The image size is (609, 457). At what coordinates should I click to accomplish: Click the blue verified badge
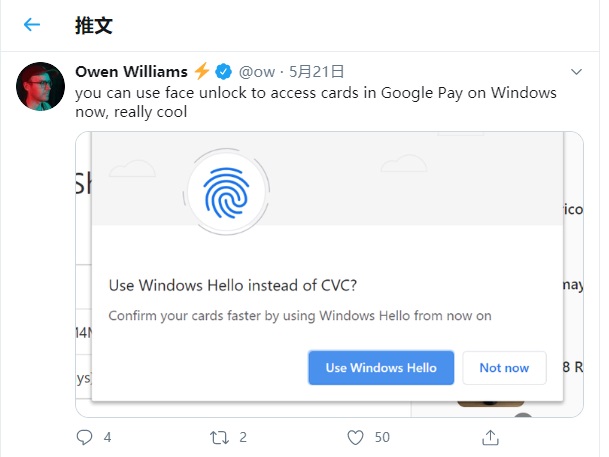[225, 72]
